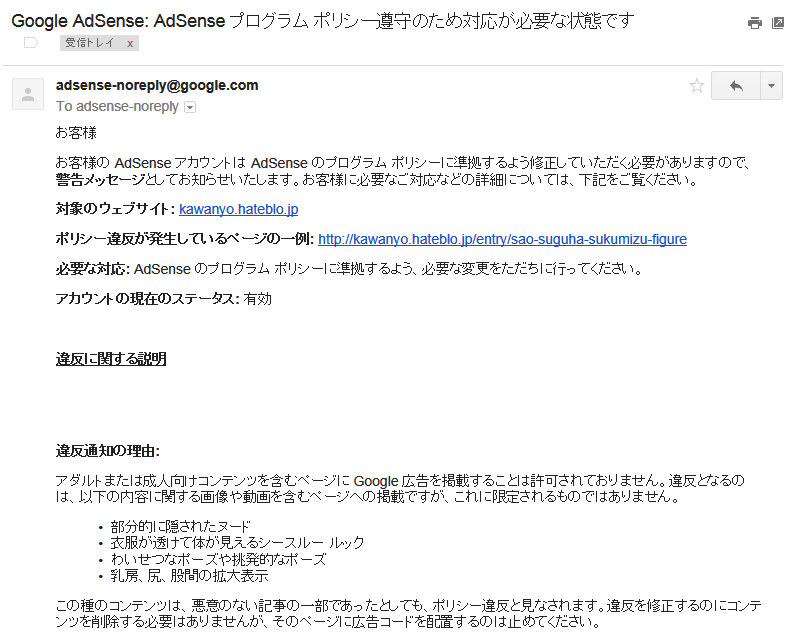Screen dimensions: 800x640
Task: Click the email subject title
Action: pyautogui.click(x=322, y=21)
